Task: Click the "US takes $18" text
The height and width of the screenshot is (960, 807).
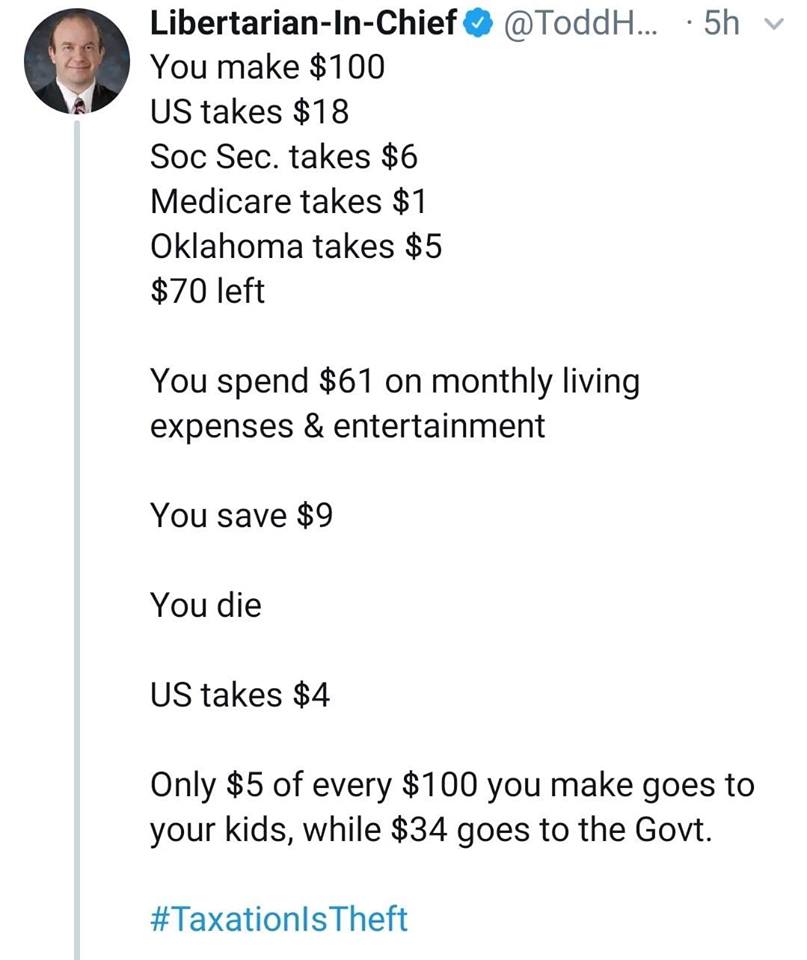Action: [x=249, y=111]
